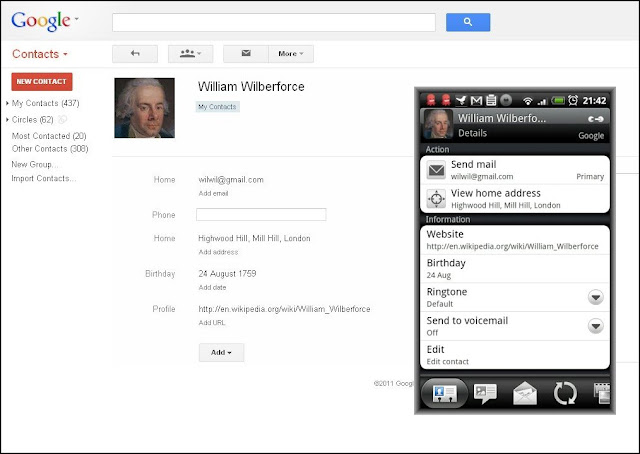Click the blue search magnifier button
This screenshot has width=640, height=454.
[468, 22]
